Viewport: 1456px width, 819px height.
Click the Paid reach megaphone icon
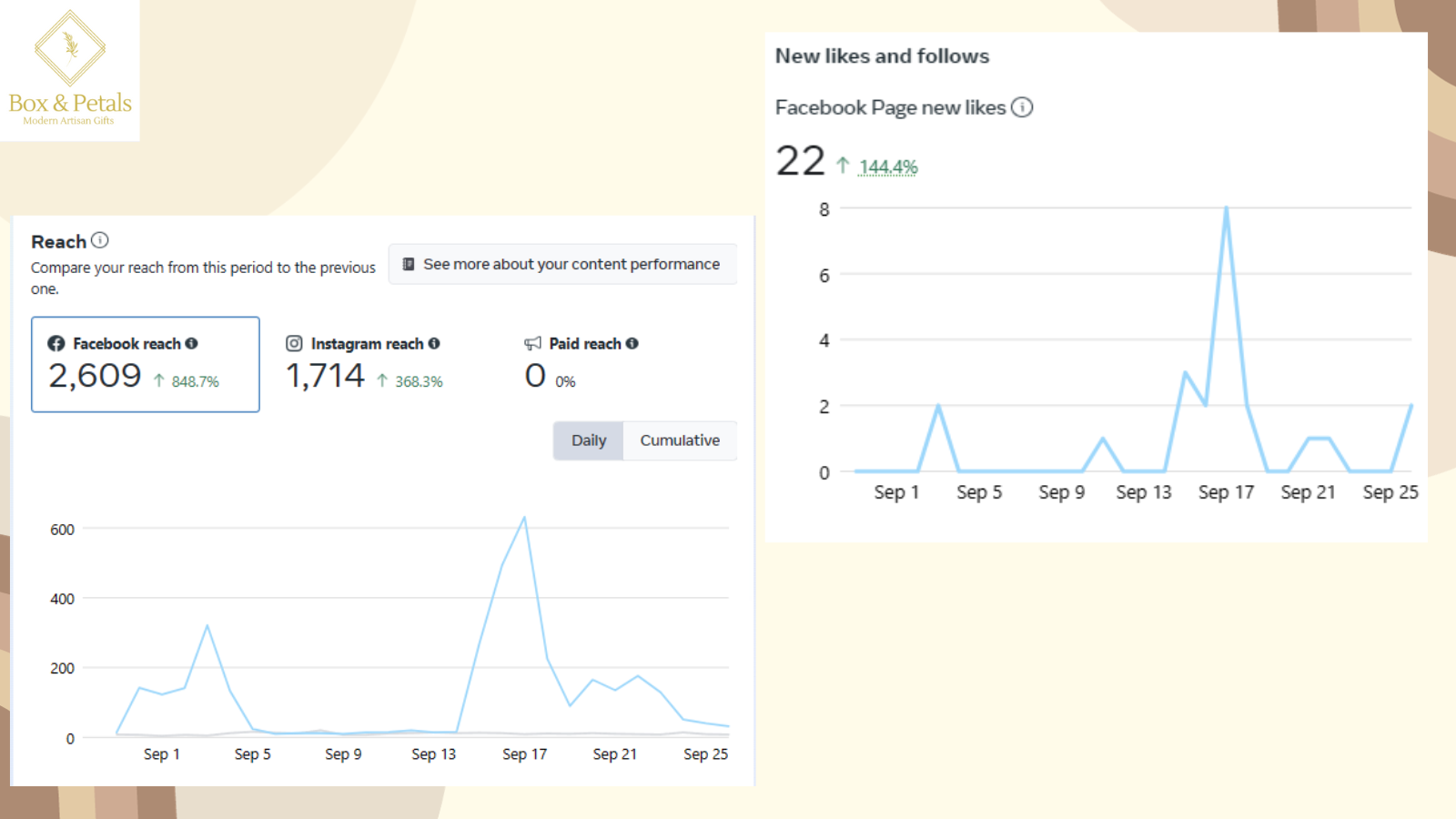pyautogui.click(x=532, y=343)
